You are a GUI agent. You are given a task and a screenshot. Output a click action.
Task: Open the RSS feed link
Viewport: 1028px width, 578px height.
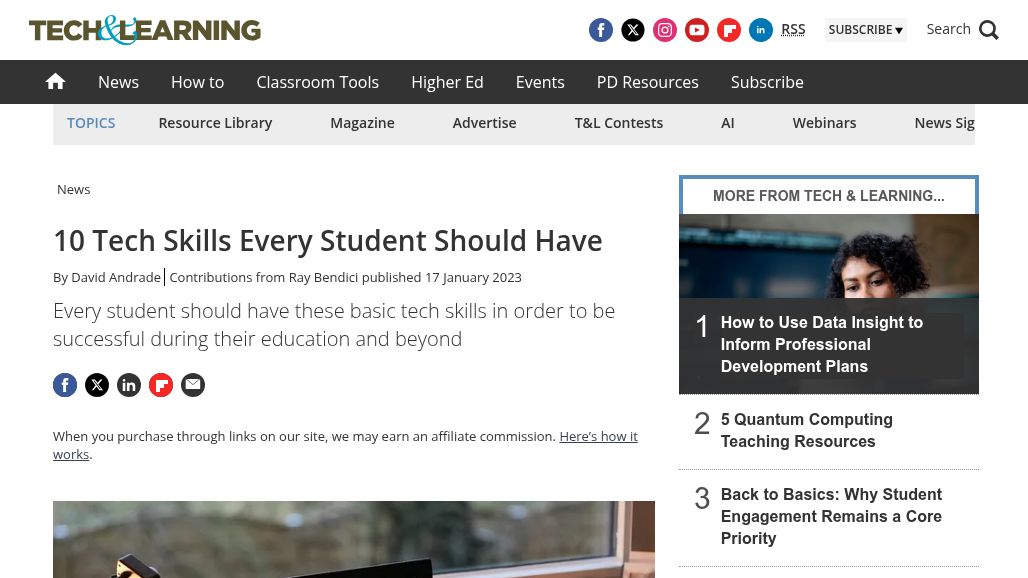pos(793,29)
